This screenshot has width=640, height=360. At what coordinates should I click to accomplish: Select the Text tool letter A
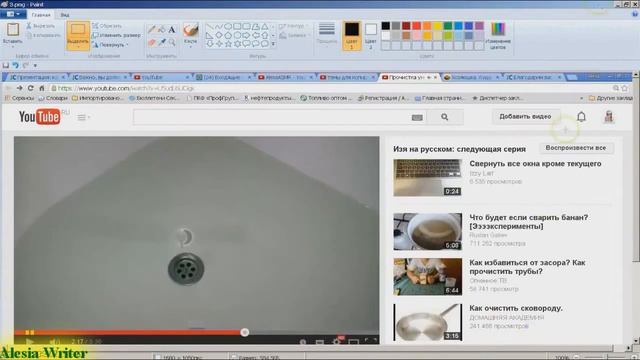(172, 29)
